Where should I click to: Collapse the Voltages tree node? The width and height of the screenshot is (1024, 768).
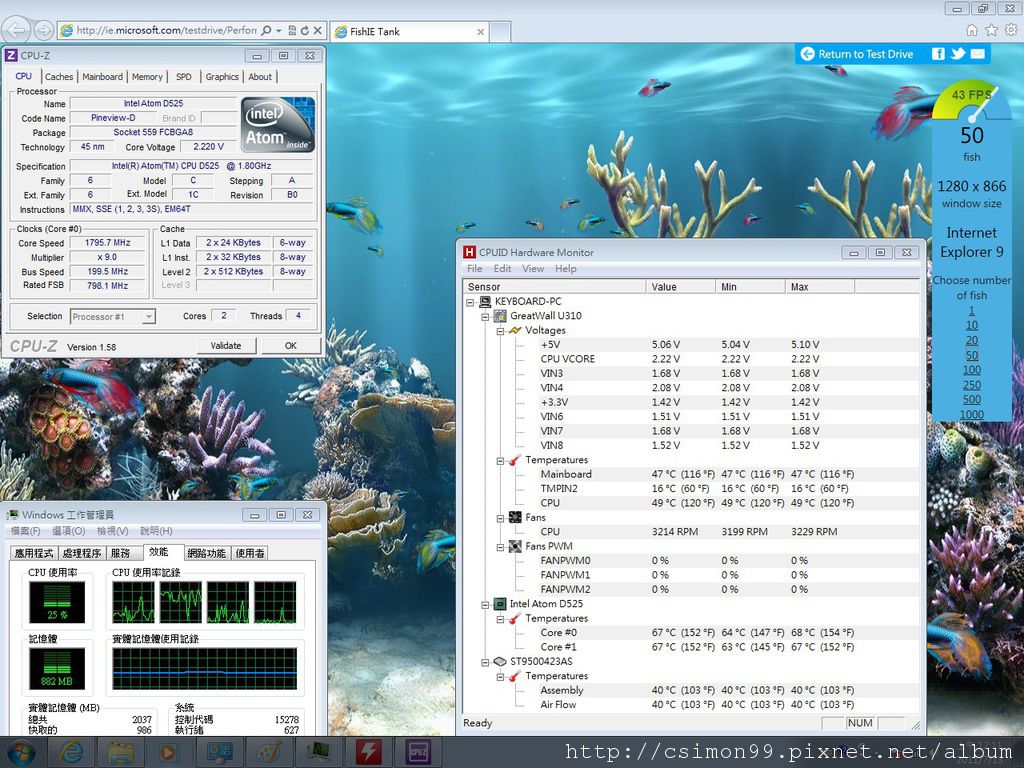pos(501,330)
